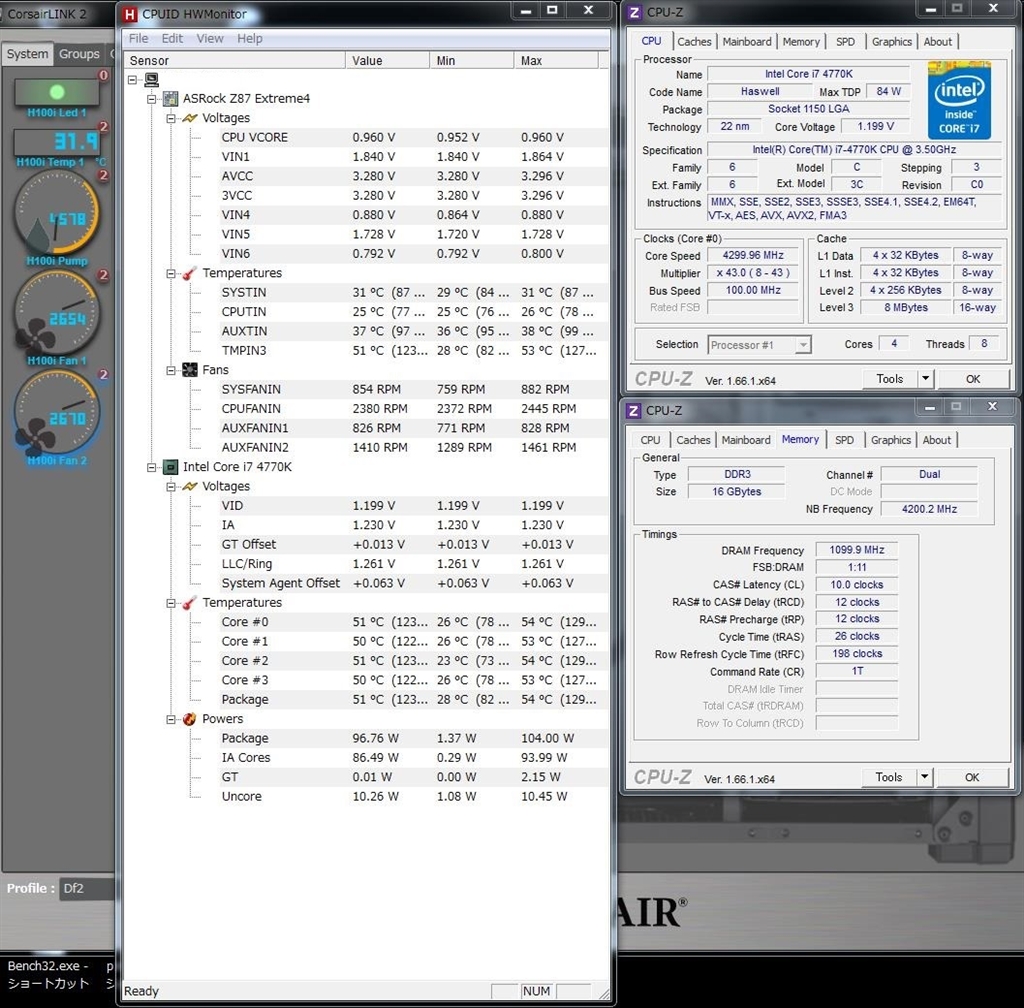The width and height of the screenshot is (1024, 1008).
Task: Click the Intel Core i7 logo badge
Action: [958, 101]
